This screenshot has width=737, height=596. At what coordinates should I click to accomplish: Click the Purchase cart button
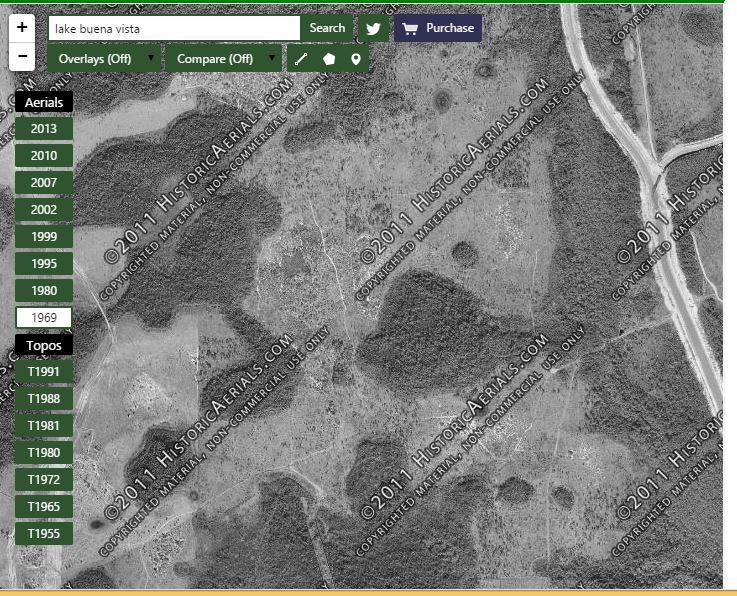pos(438,28)
